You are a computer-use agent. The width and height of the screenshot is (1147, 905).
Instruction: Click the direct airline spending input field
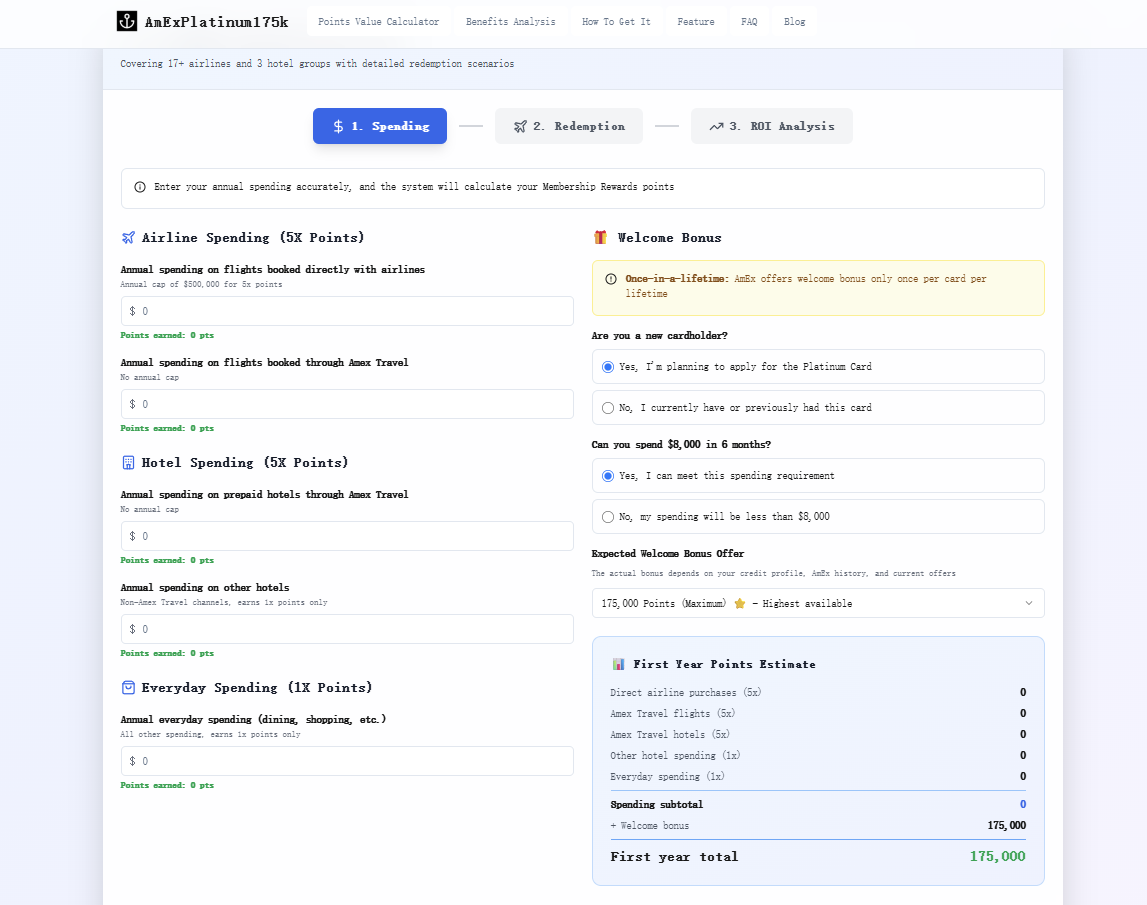(x=347, y=311)
